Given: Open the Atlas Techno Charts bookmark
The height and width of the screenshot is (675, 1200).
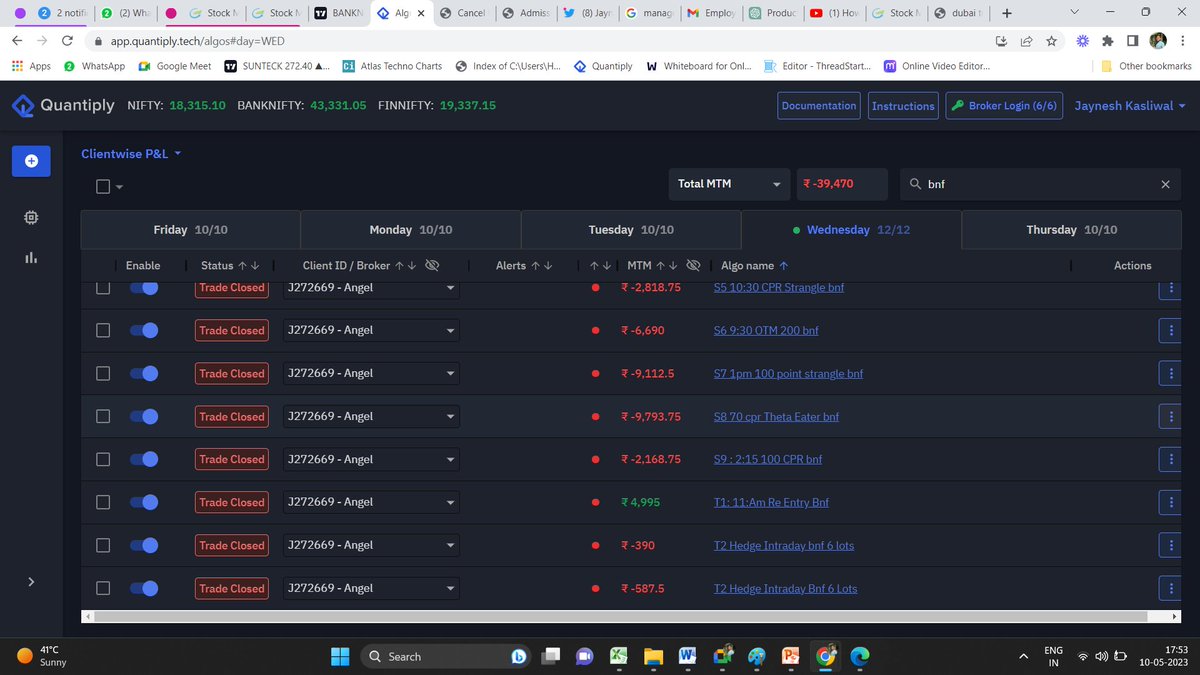Looking at the screenshot, I should tap(392, 66).
